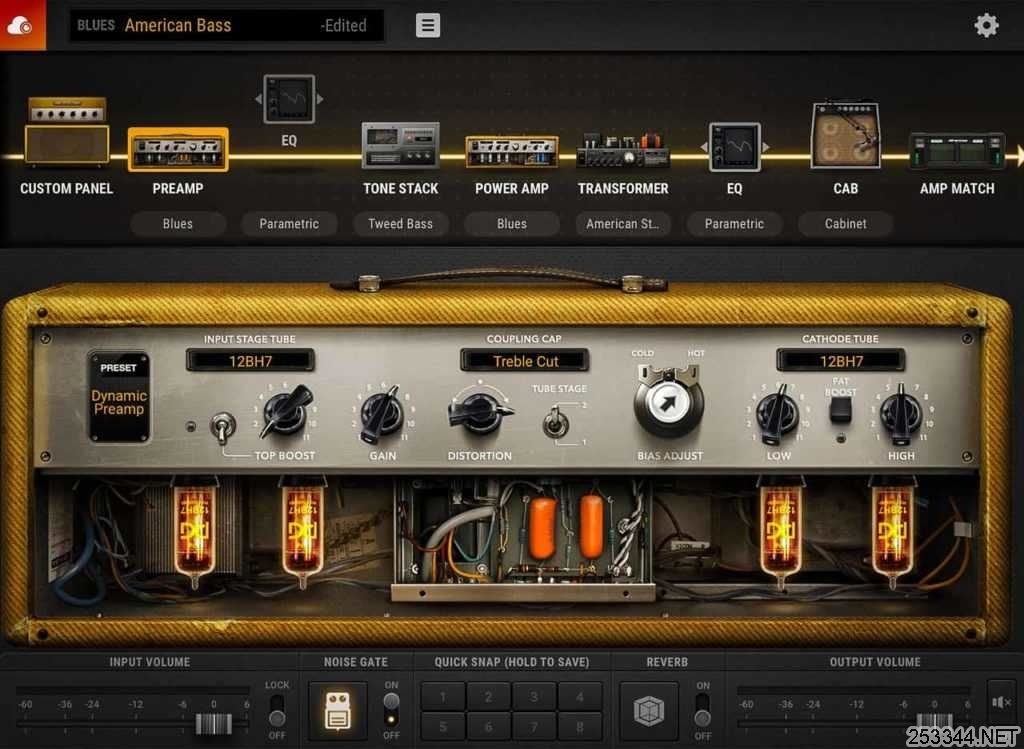
Task: Click the Bias Adjust key knob
Action: pyautogui.click(x=669, y=402)
